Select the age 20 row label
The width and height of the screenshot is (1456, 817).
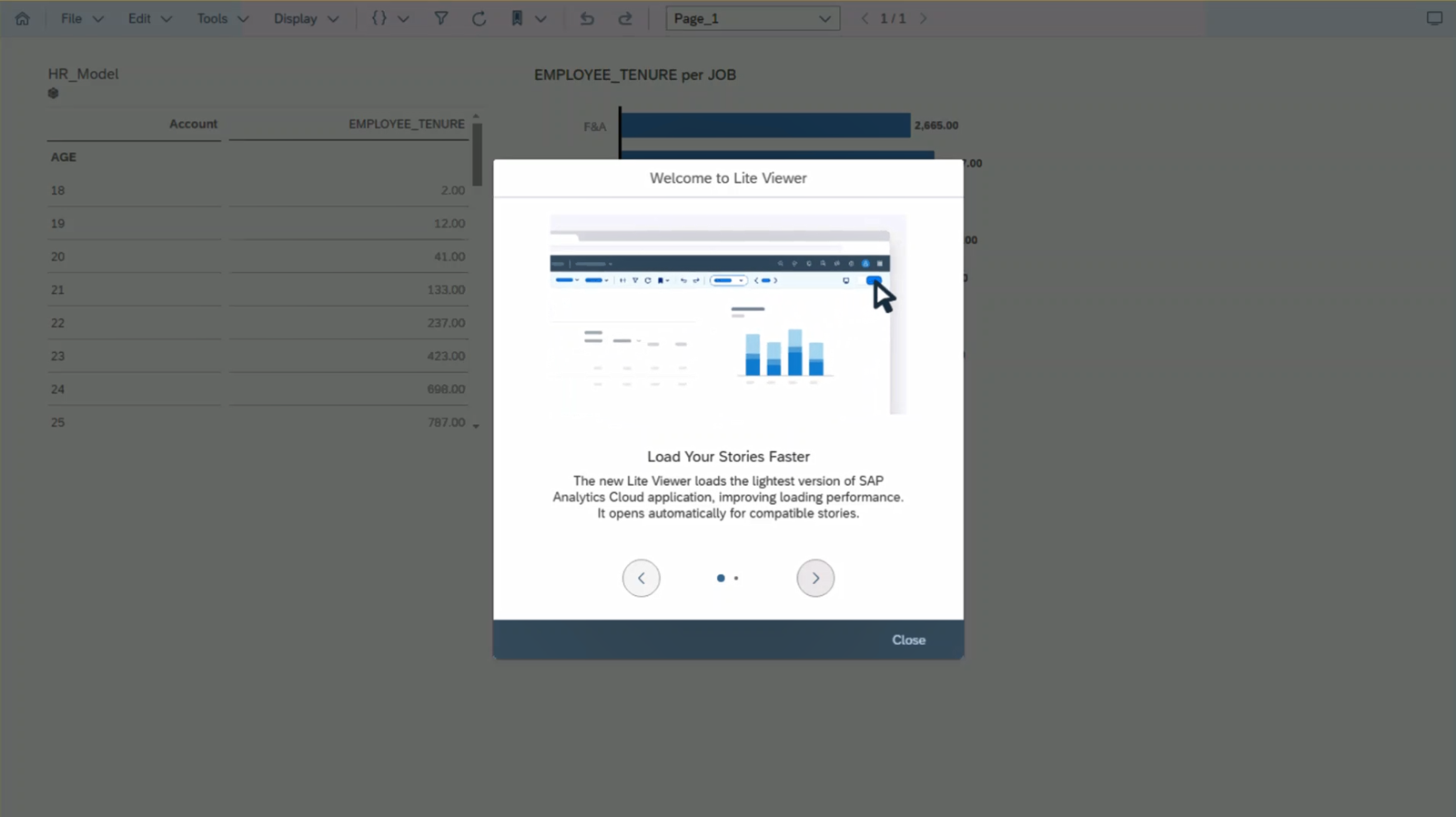57,257
